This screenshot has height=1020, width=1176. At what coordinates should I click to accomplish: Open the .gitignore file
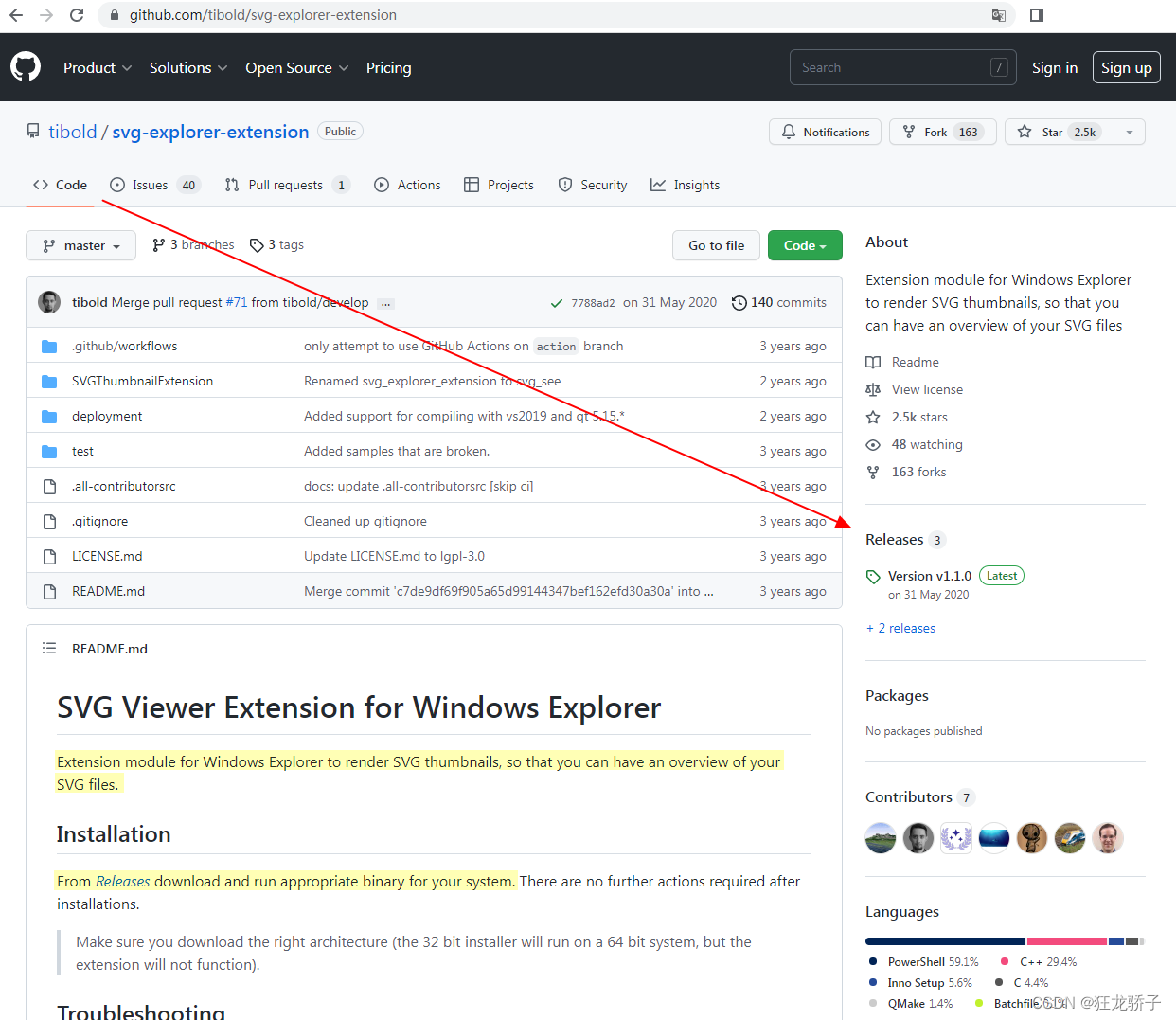pos(99,522)
